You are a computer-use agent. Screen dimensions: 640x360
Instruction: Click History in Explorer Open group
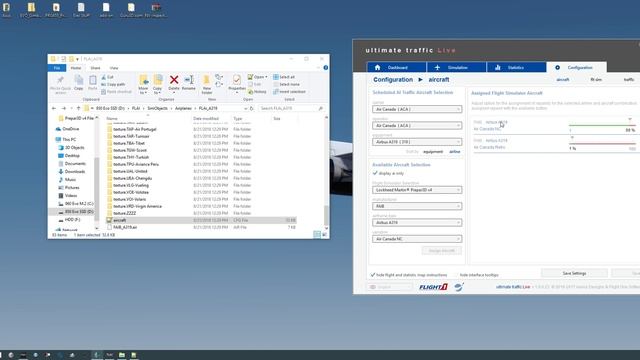[x=257, y=91]
